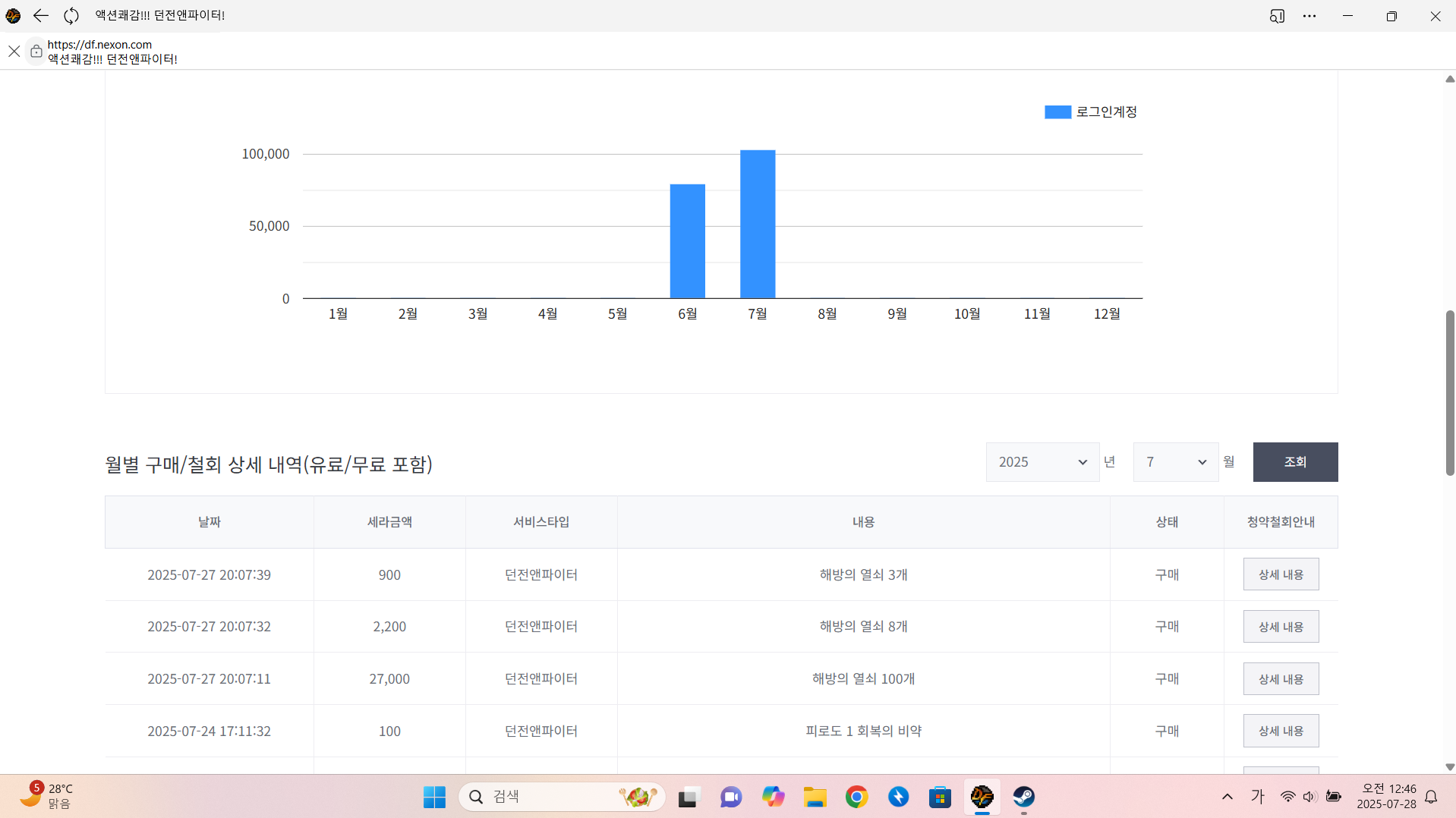Screen dimensions: 1456x818
Task: Open weather widget showing 28°C
Action: point(47,796)
